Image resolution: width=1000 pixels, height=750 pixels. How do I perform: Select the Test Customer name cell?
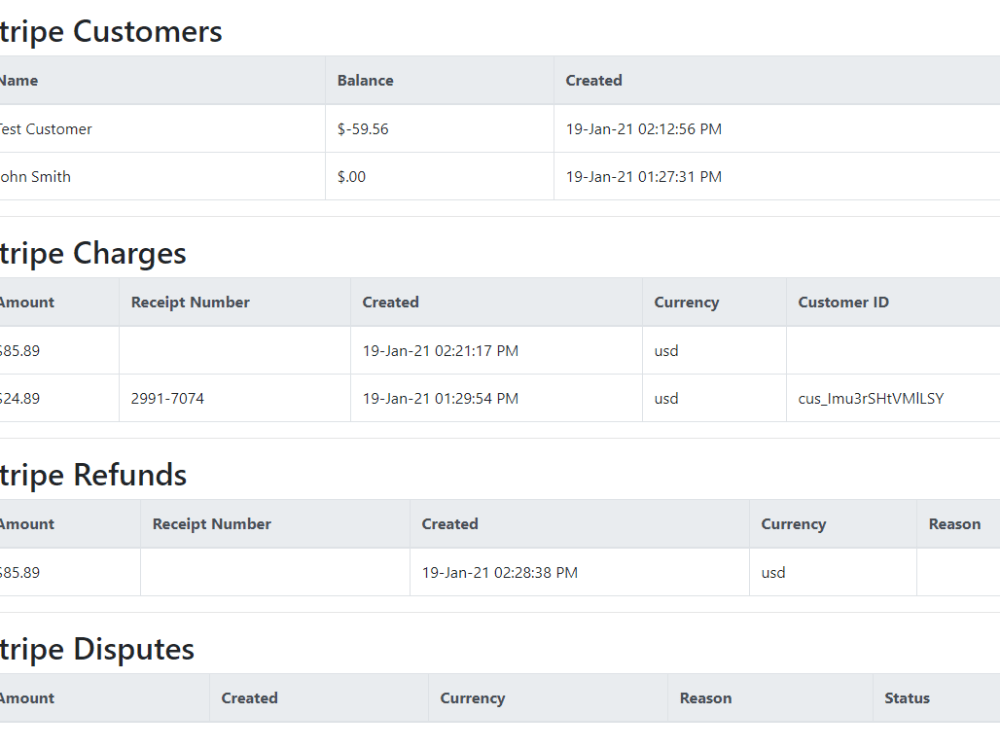(45, 129)
